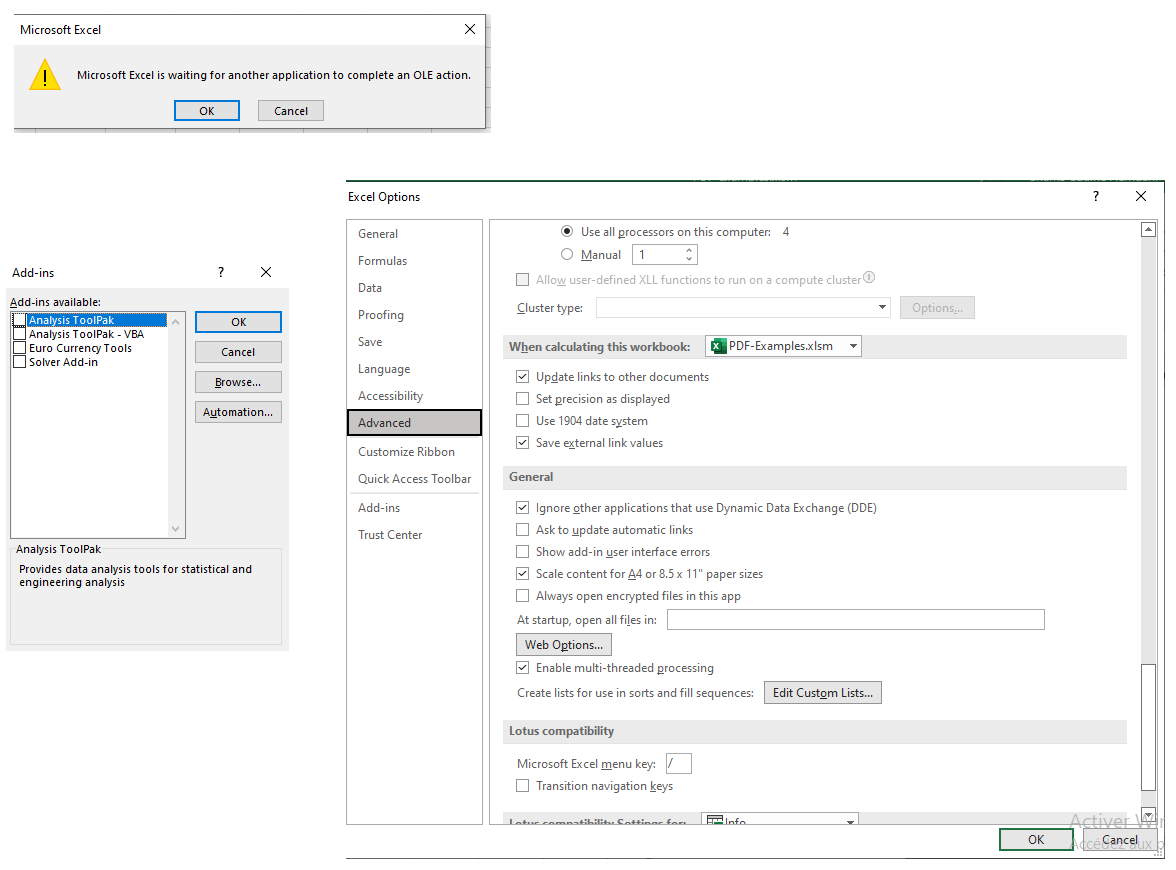1176x870 pixels.
Task: Increase processor count with the spinner up arrow
Action: (691, 249)
